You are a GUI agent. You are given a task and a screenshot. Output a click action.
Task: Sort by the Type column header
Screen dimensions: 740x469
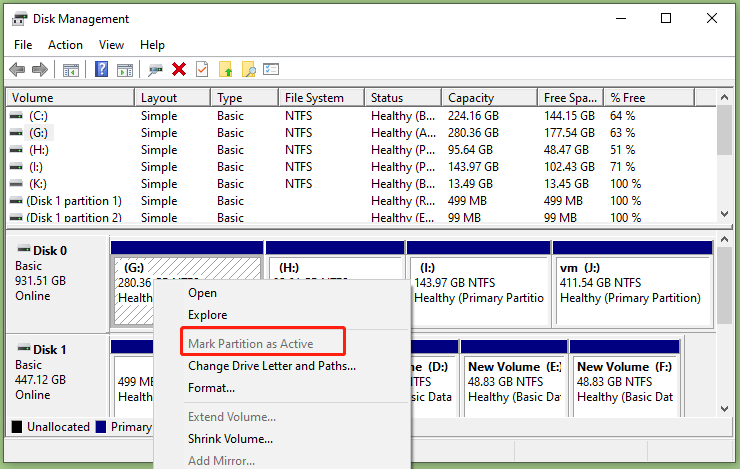[244, 98]
